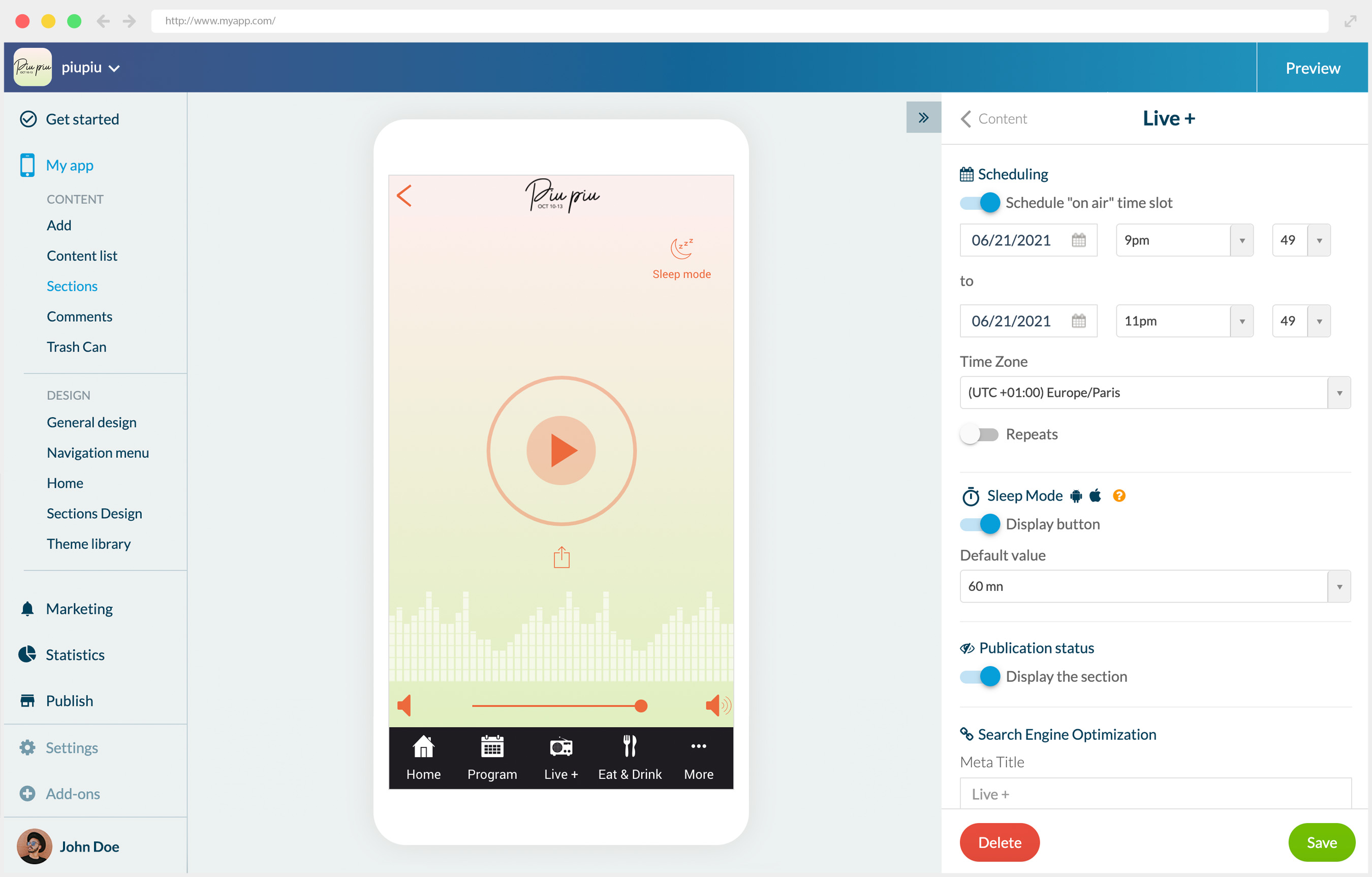Open Sections in the sidebar
1372x877 pixels.
[72, 286]
